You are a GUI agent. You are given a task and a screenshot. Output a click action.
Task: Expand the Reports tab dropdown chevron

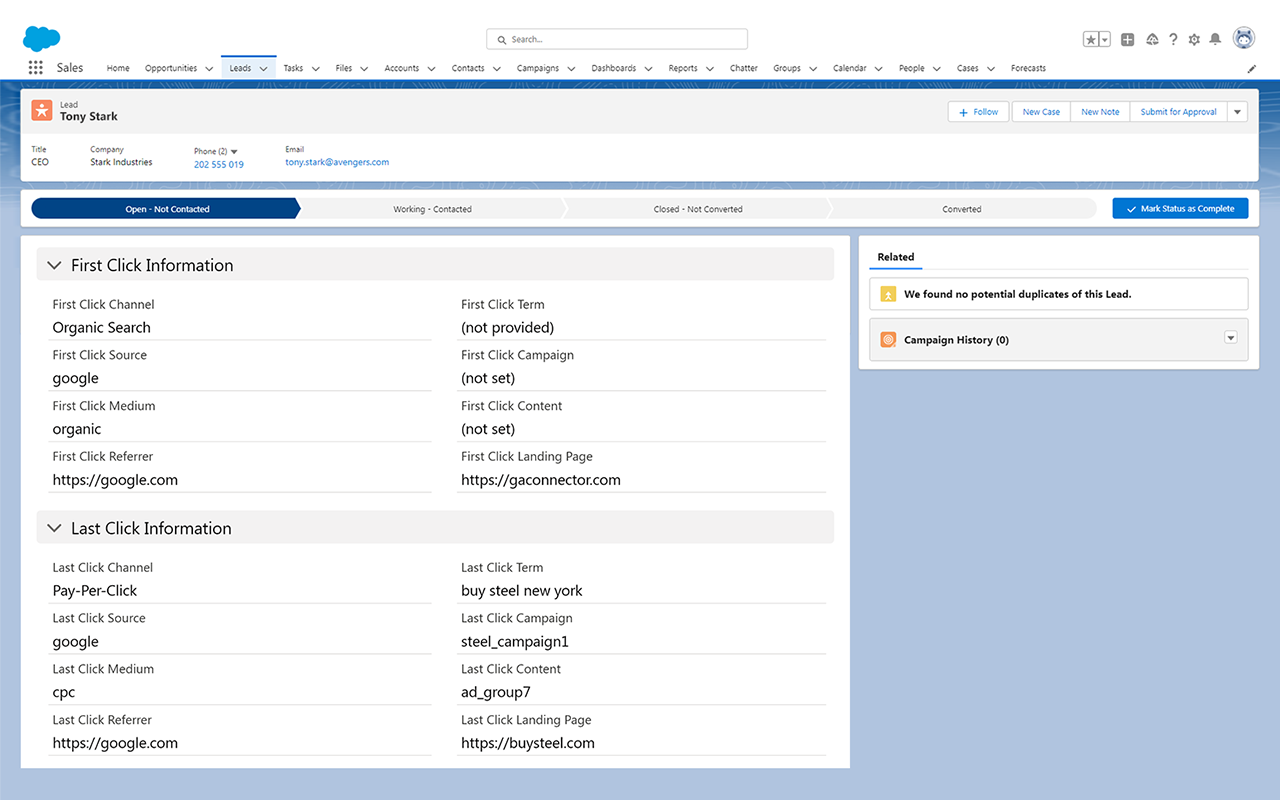coord(709,69)
